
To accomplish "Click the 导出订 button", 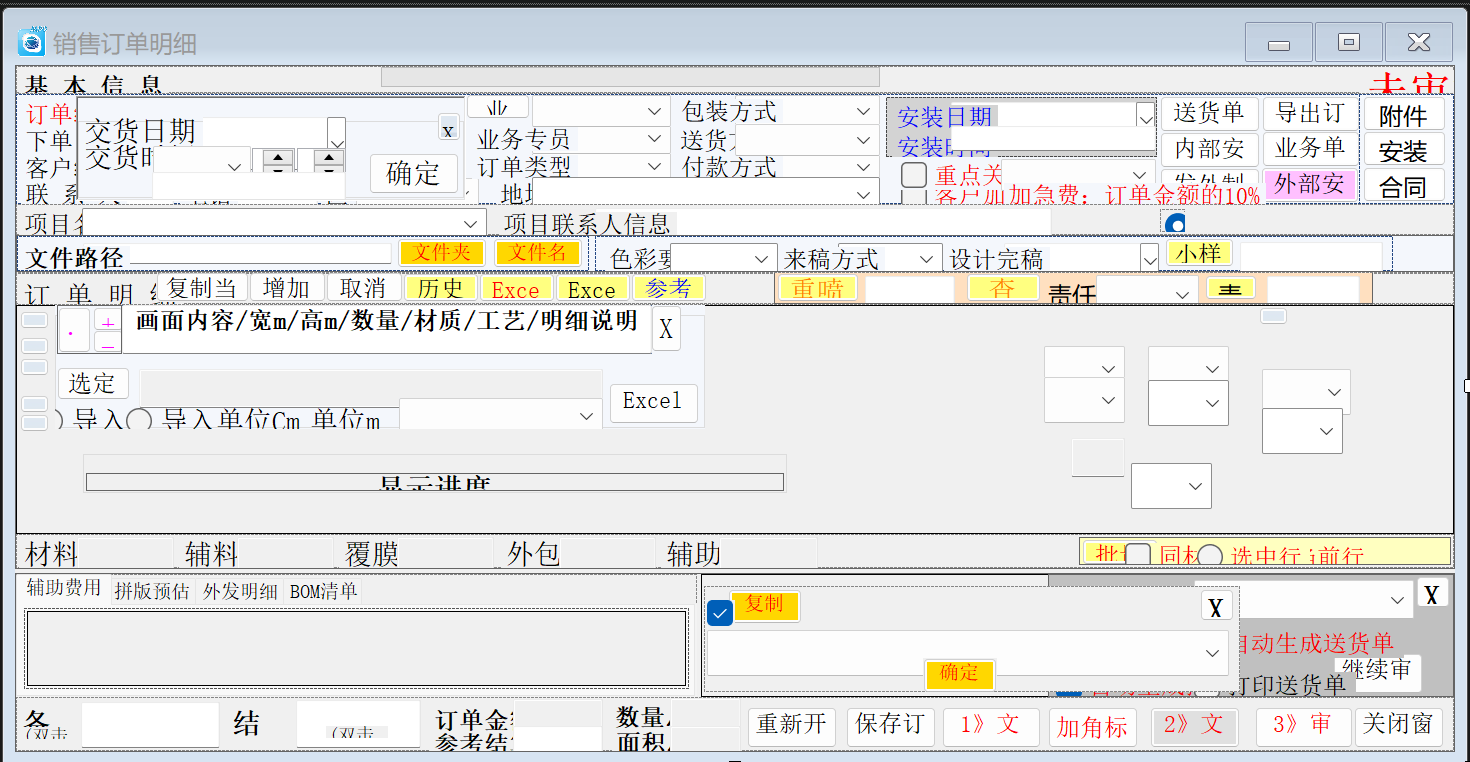I will 1310,113.
